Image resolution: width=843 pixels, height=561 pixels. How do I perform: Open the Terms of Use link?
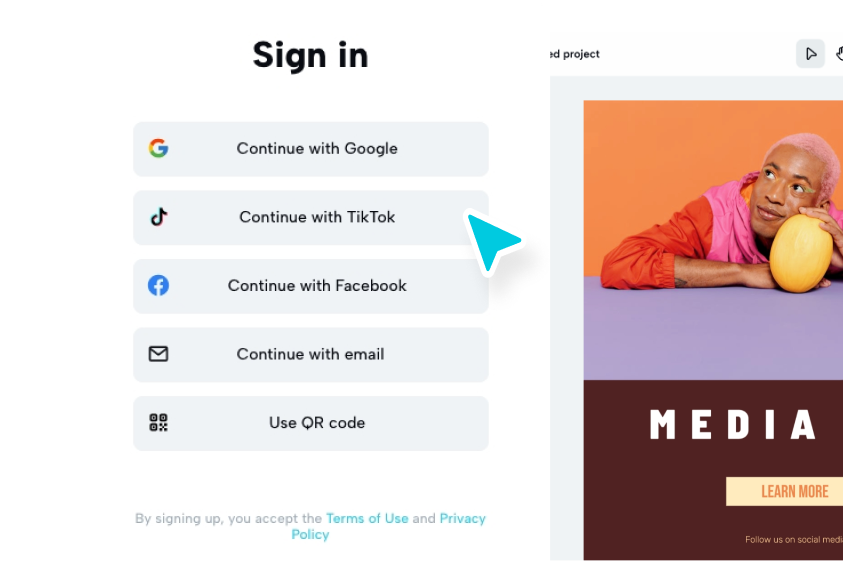tap(367, 519)
